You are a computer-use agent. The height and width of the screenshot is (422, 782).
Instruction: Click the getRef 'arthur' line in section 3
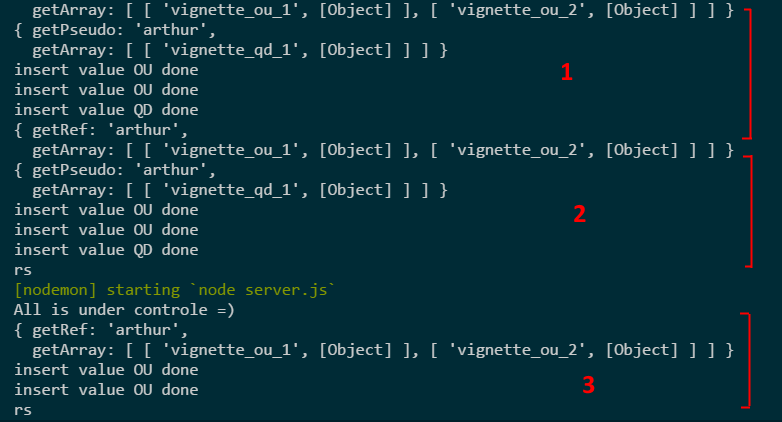click(x=101, y=330)
